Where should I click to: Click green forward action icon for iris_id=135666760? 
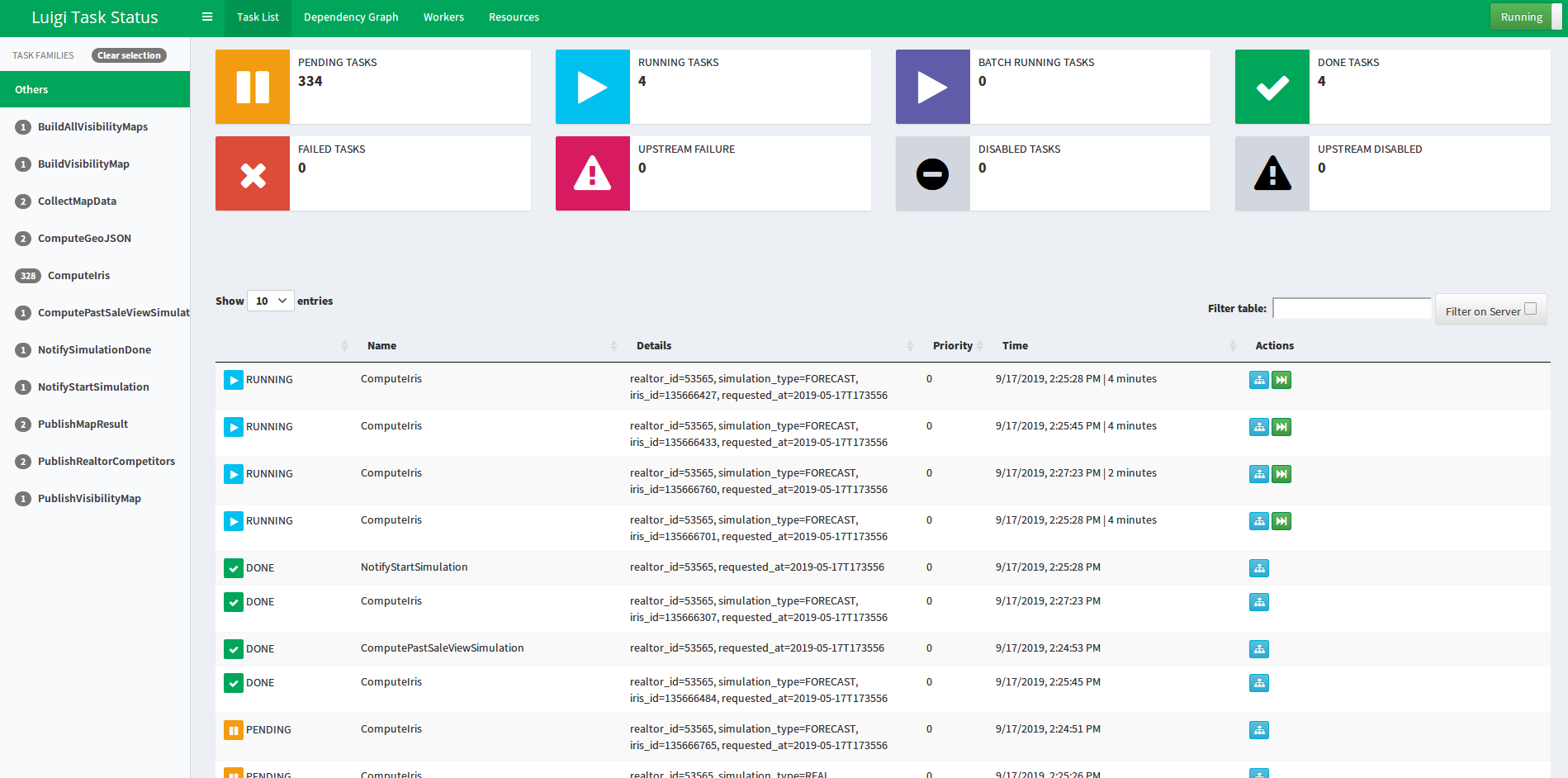pos(1281,474)
